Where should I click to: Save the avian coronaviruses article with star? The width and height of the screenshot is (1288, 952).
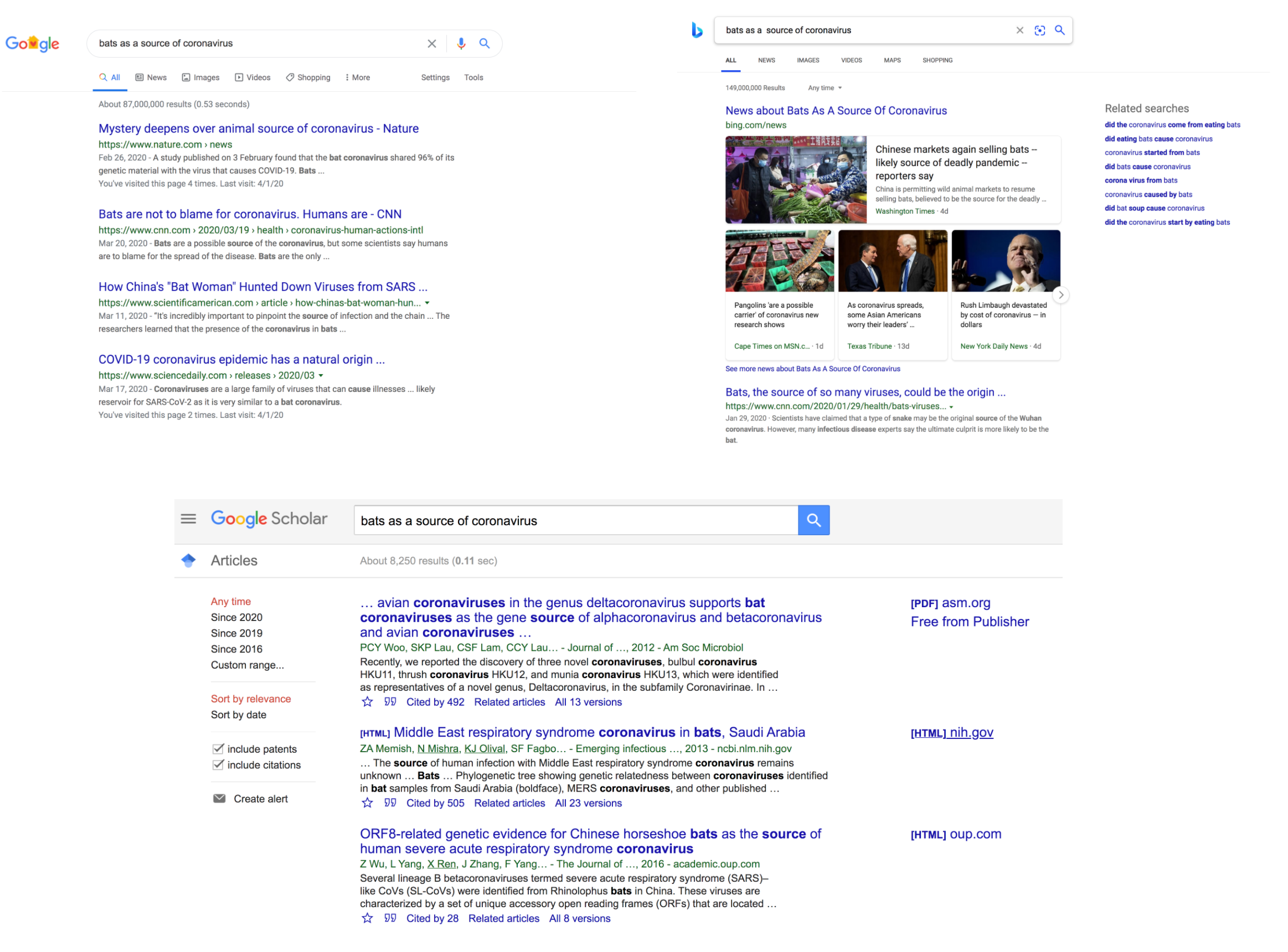pyautogui.click(x=367, y=702)
